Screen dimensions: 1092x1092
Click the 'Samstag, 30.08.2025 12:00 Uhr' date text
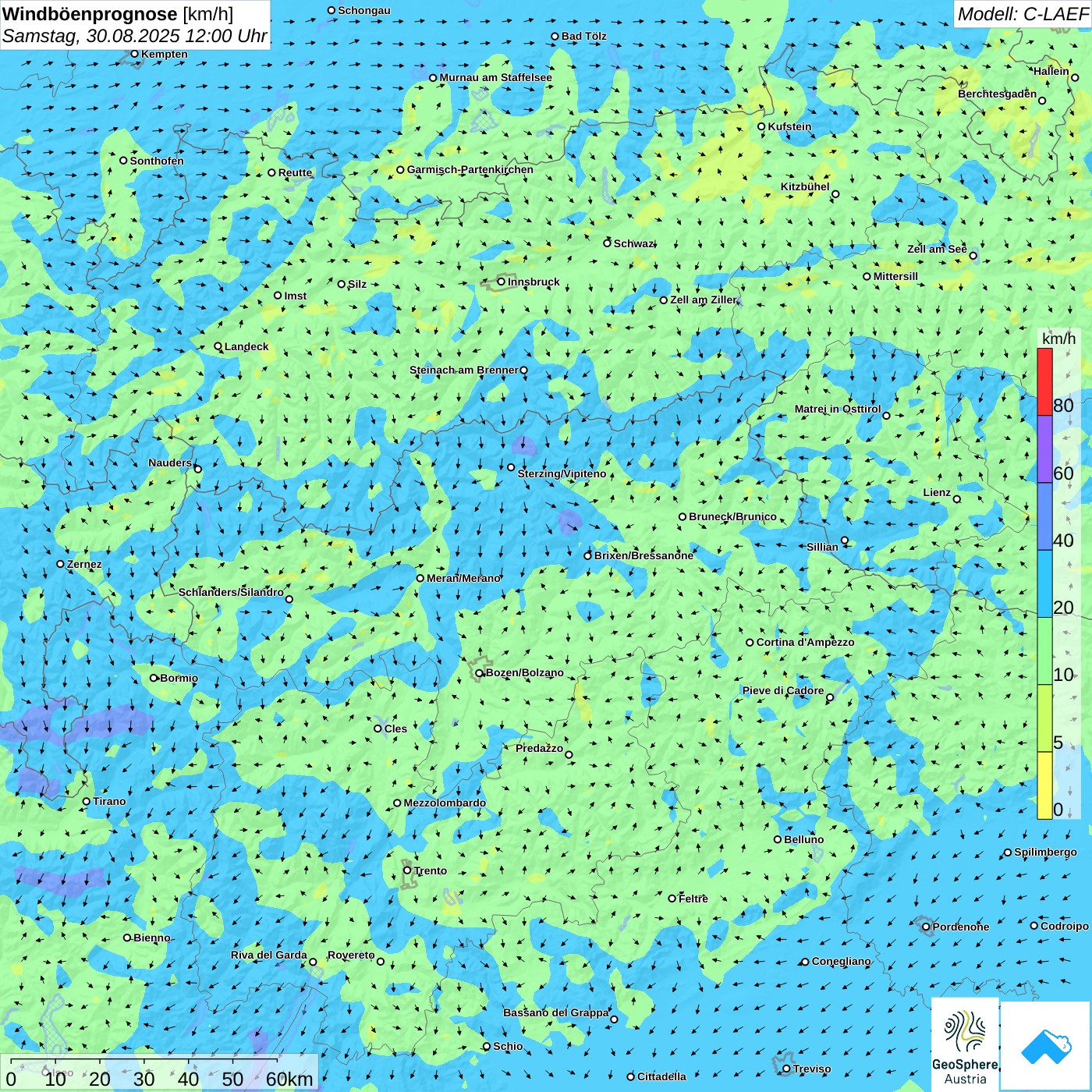(135, 36)
